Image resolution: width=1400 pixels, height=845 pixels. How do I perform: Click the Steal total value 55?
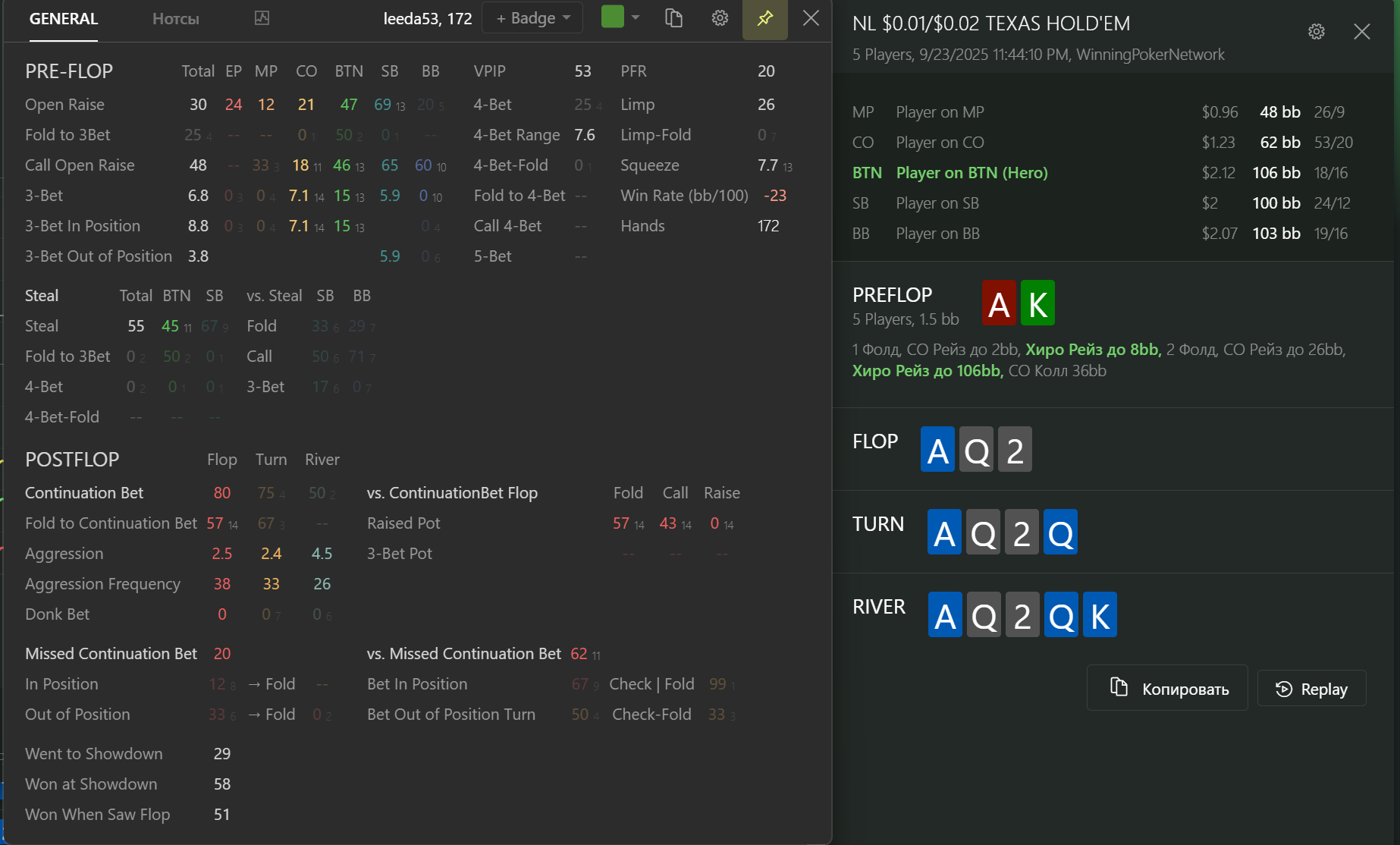[136, 326]
